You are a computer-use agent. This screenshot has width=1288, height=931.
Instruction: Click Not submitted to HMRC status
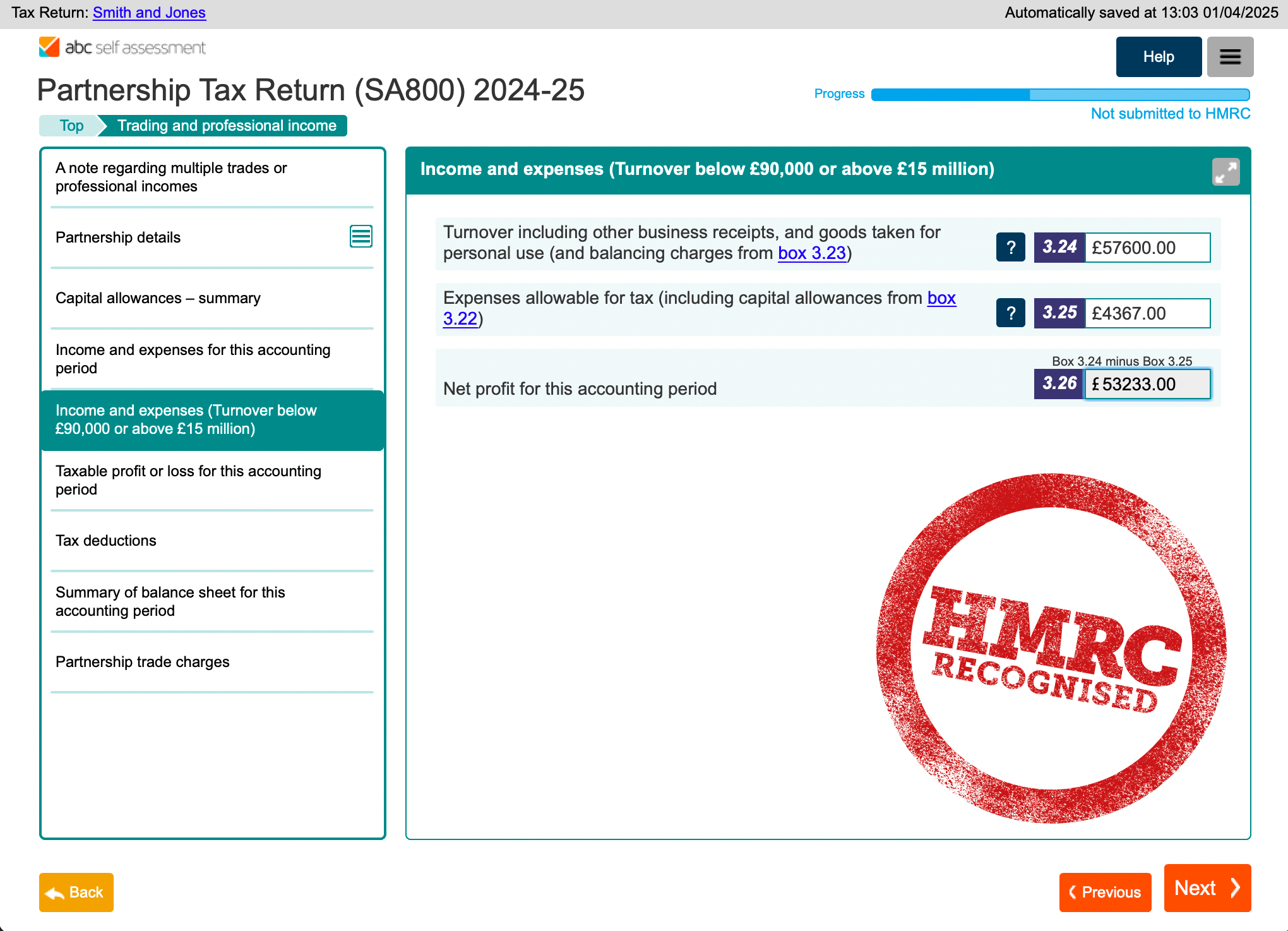[x=1171, y=114]
